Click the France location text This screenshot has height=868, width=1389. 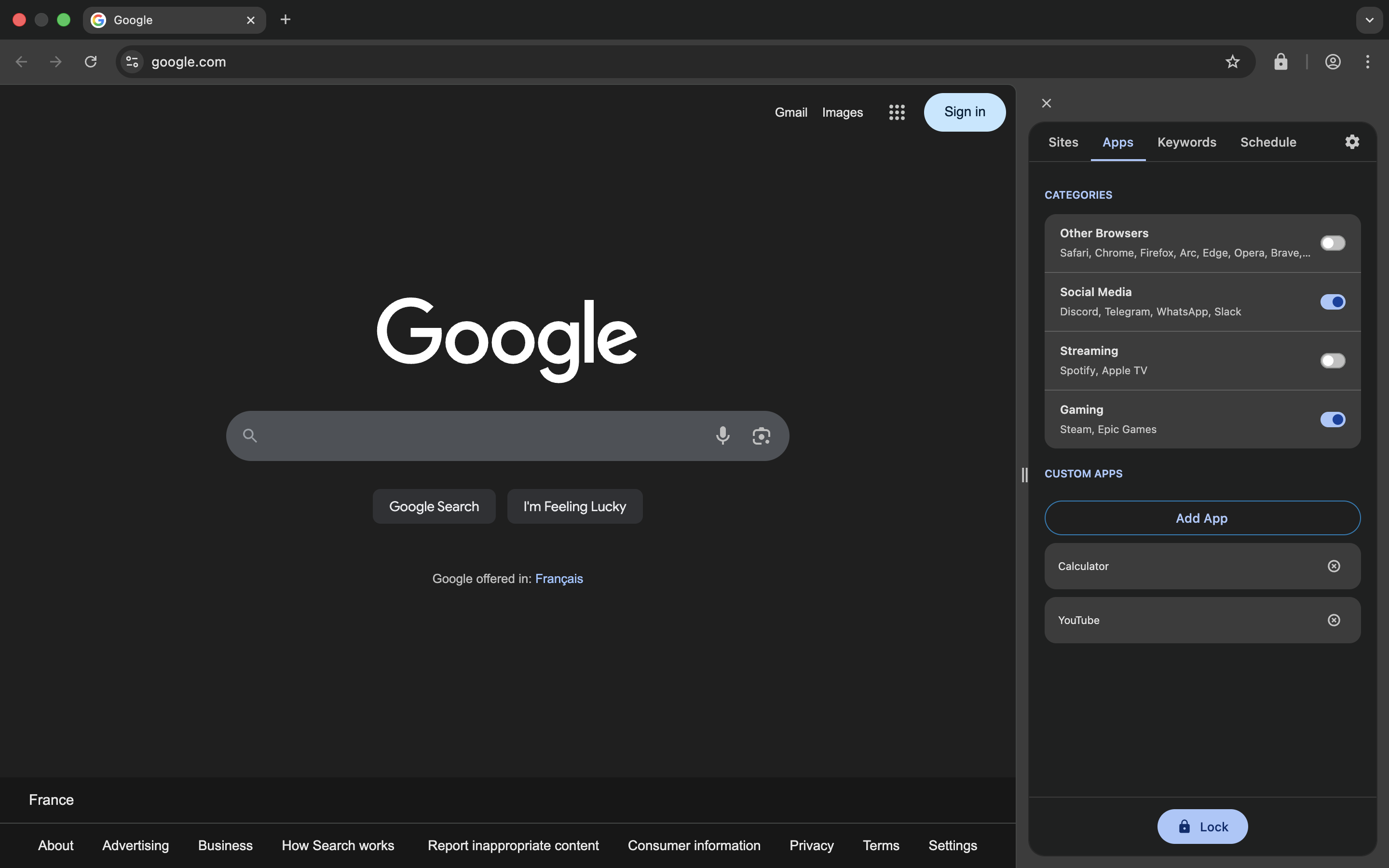pyautogui.click(x=51, y=800)
